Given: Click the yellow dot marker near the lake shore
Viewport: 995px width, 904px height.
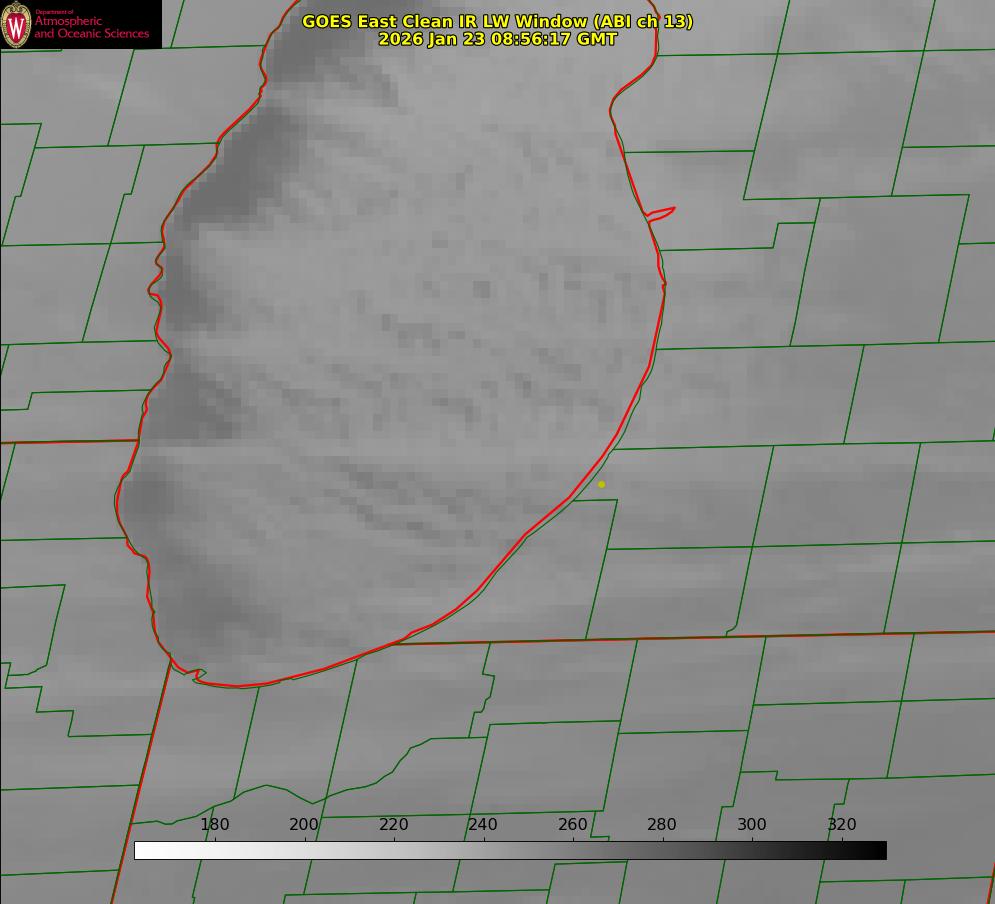Looking at the screenshot, I should pos(602,485).
